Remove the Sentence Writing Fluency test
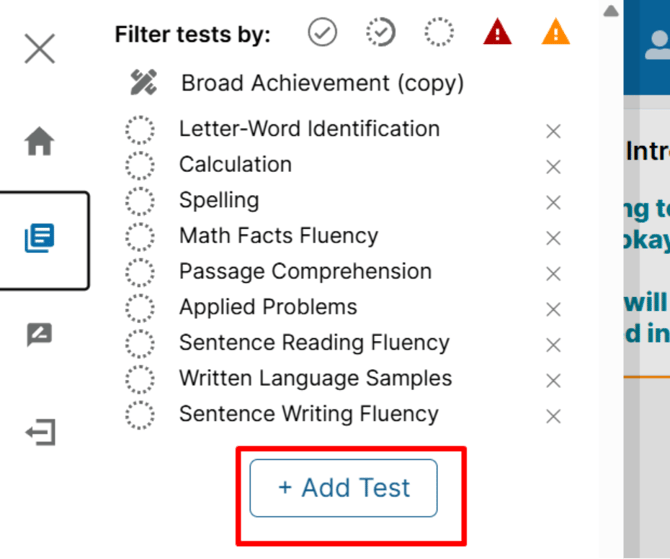 [x=553, y=416]
